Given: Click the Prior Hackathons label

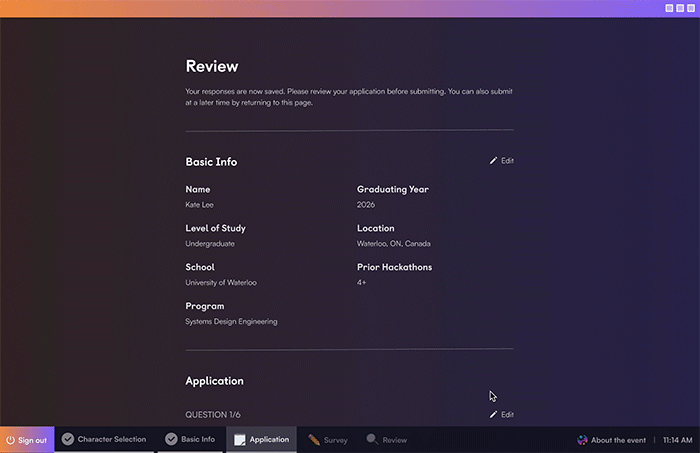Looking at the screenshot, I should [395, 267].
